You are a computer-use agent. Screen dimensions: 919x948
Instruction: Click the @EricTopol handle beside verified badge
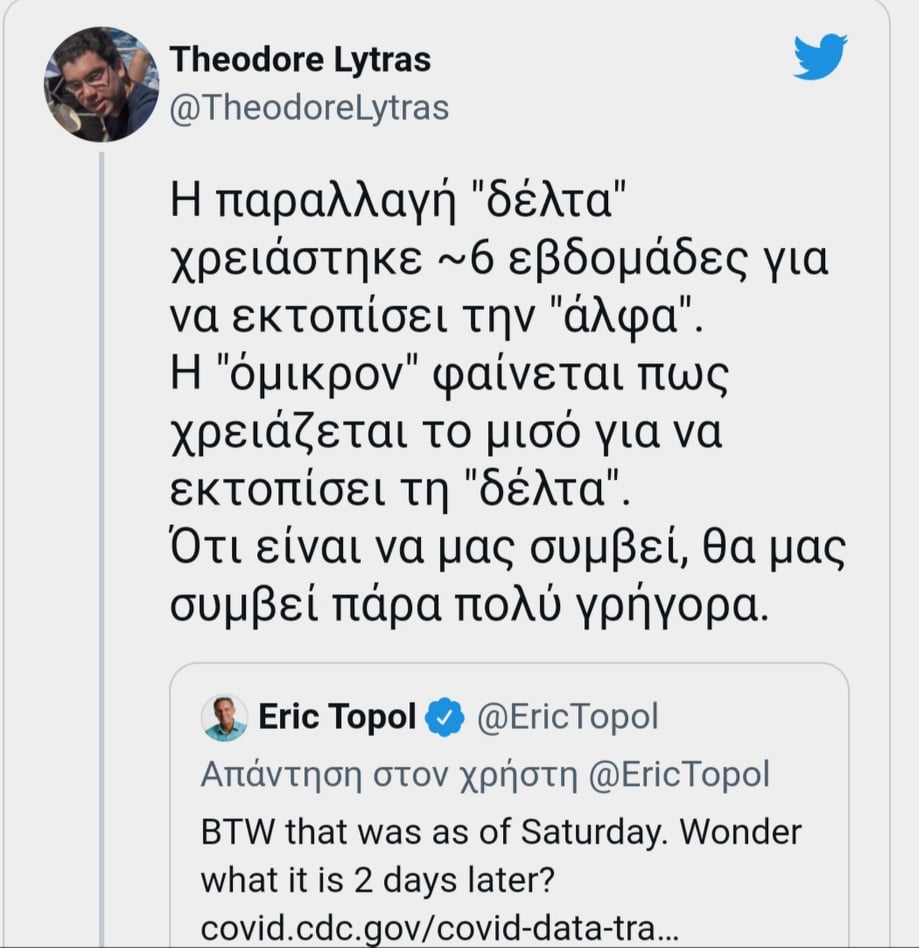566,717
